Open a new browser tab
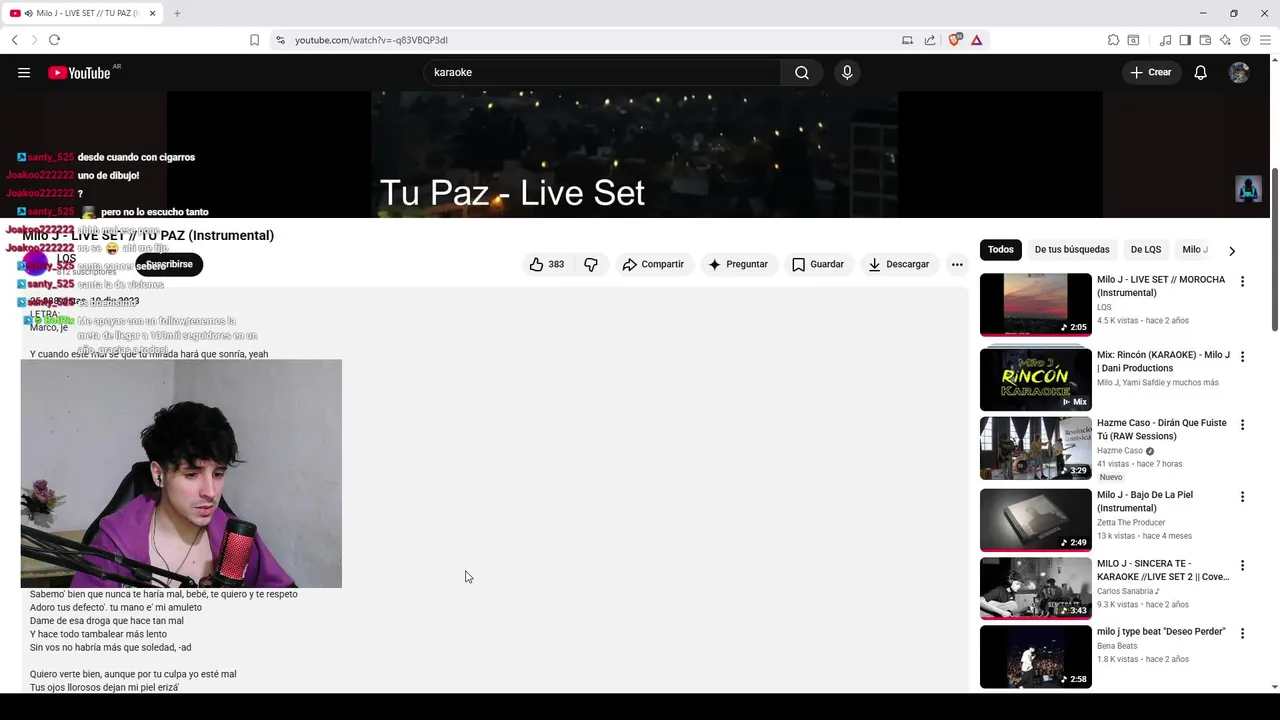The height and width of the screenshot is (720, 1280). point(177,13)
